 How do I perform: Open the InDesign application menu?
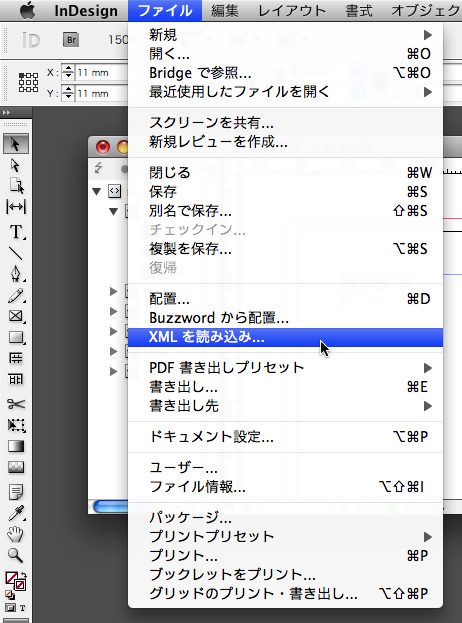coord(86,10)
